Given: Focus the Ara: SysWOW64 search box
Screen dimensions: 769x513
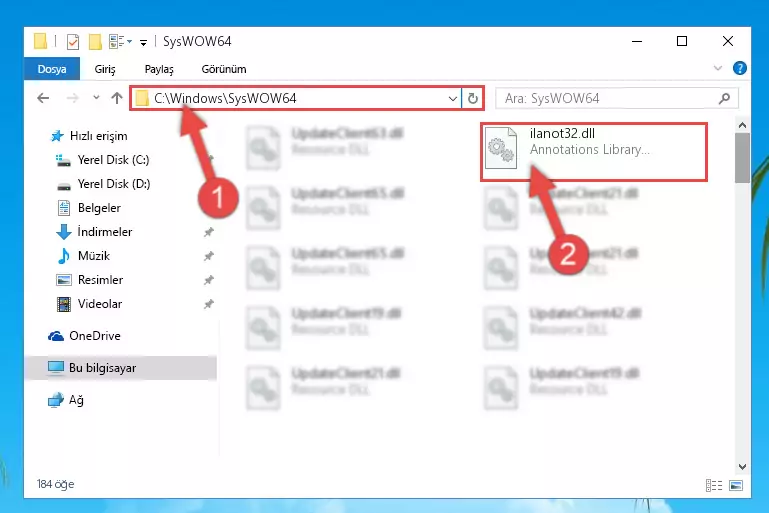Looking at the screenshot, I should point(617,99).
